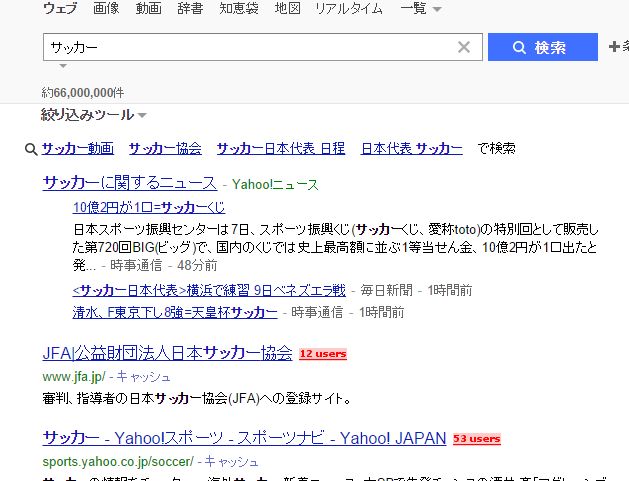Open the サッカーに関するニュース heading link
629x481 pixels.
click(x=130, y=183)
